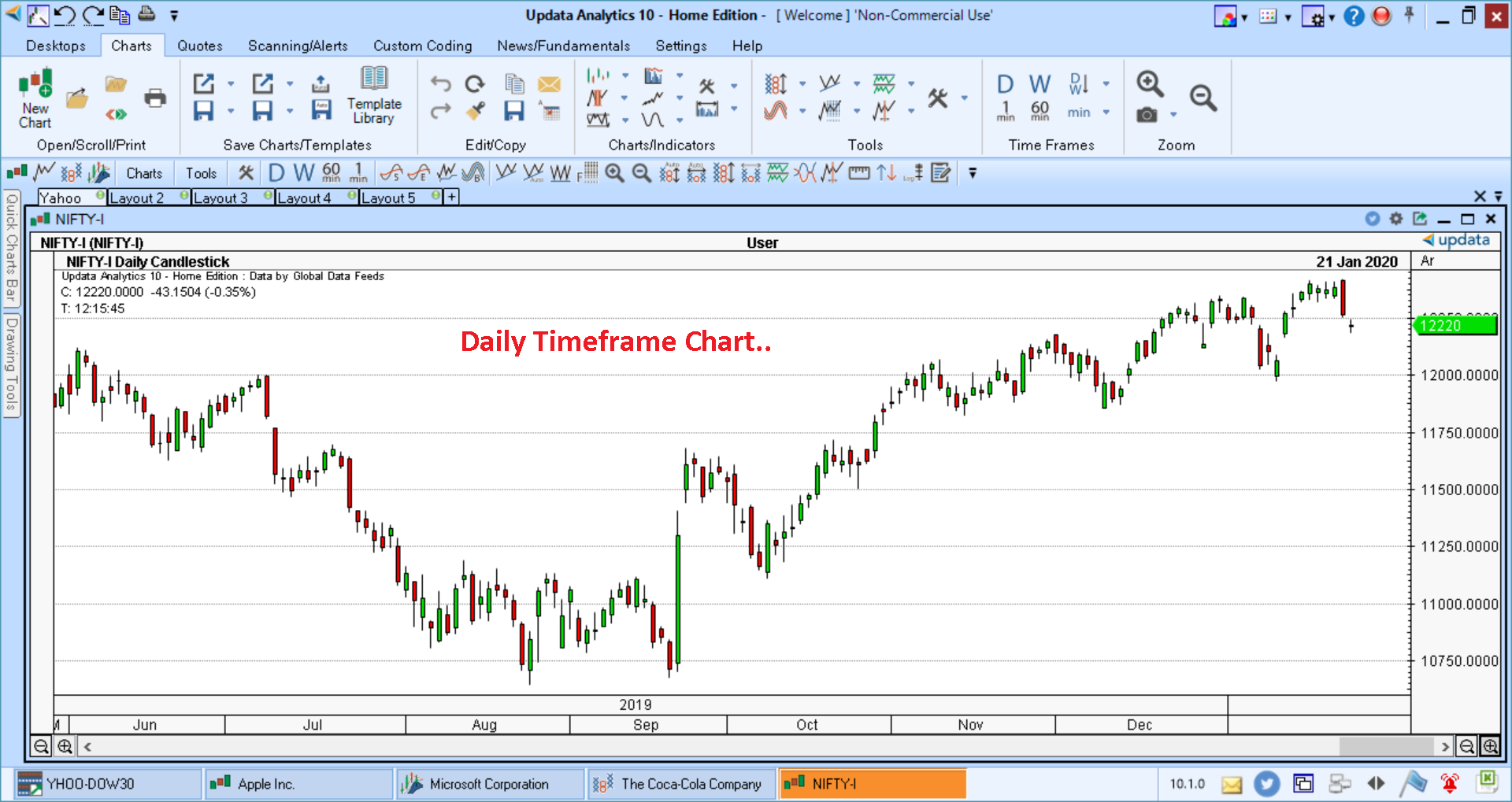Open the Custom Coding ribbon tab
The height and width of the screenshot is (802, 1512).
point(423,46)
